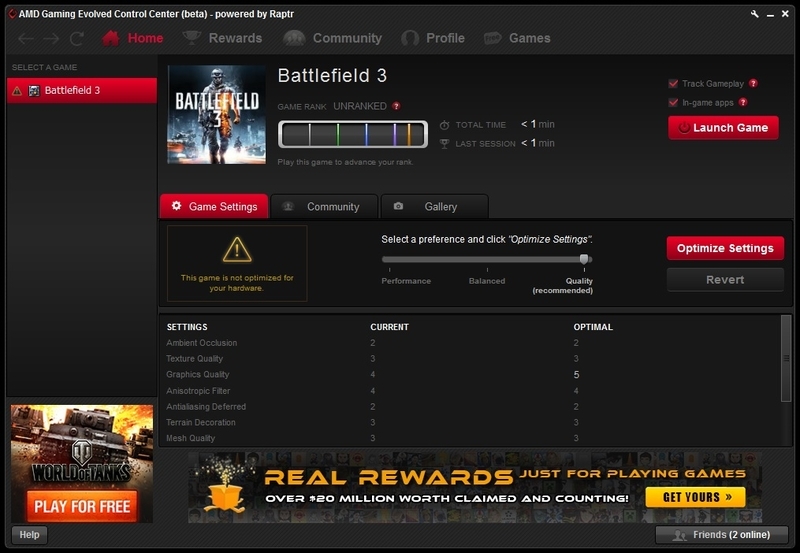The image size is (800, 553).
Task: Click the game rank progress bar
Action: (x=353, y=134)
